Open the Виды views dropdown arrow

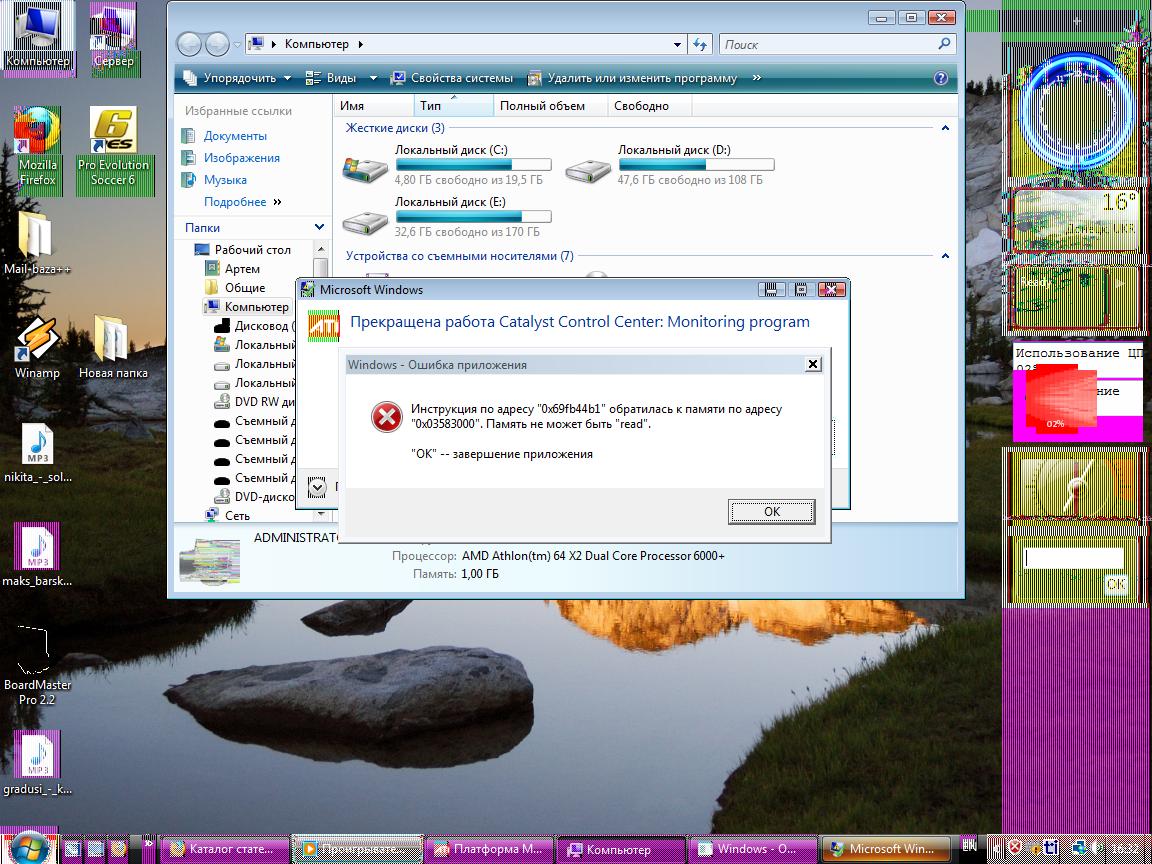[373, 78]
